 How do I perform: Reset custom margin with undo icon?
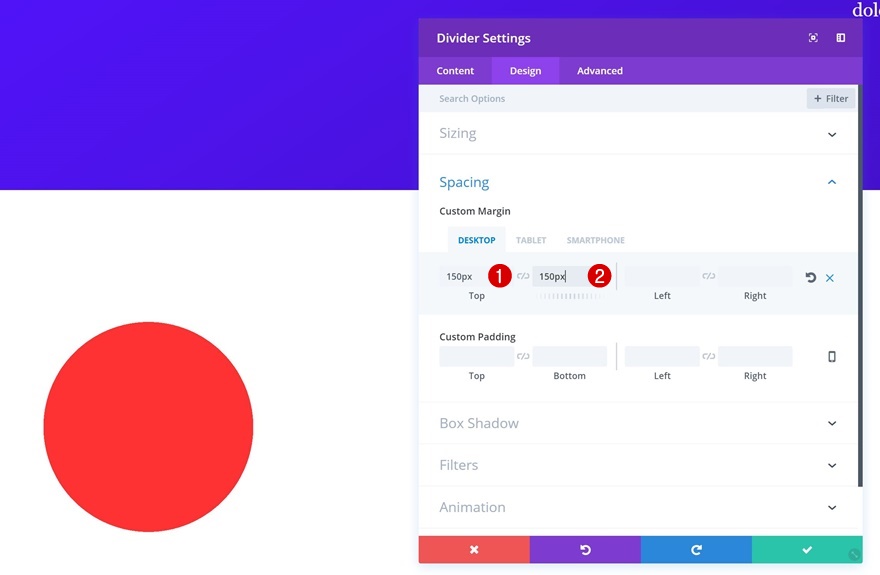810,277
